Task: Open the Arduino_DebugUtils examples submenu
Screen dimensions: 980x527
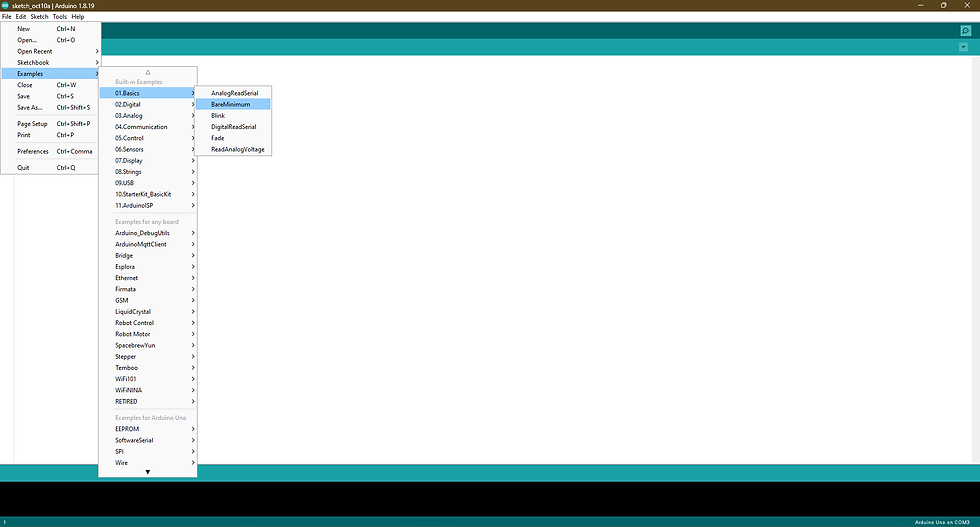Action: (x=148, y=233)
